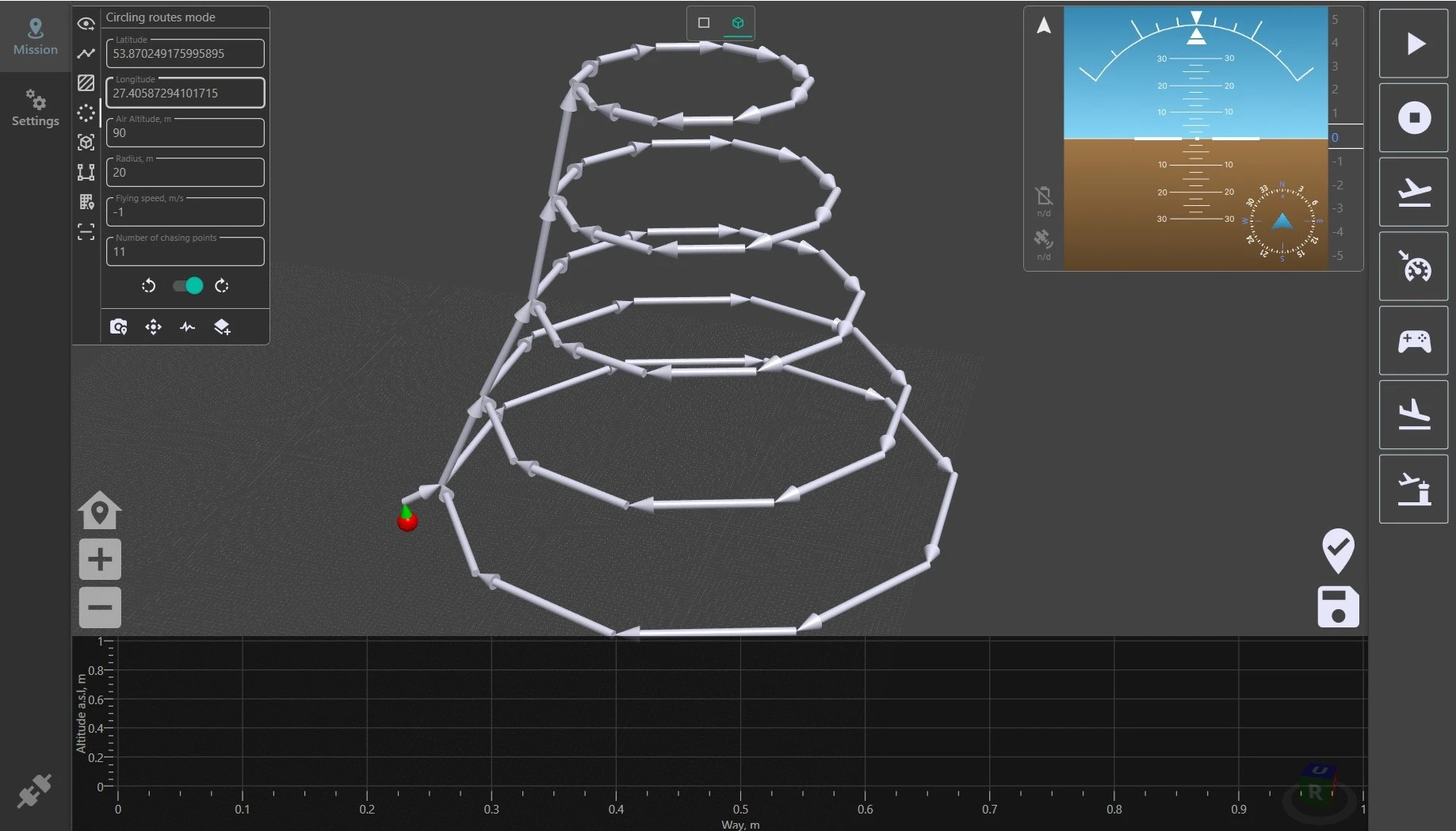Edit the Radius field
1456x831 pixels.
pos(185,172)
